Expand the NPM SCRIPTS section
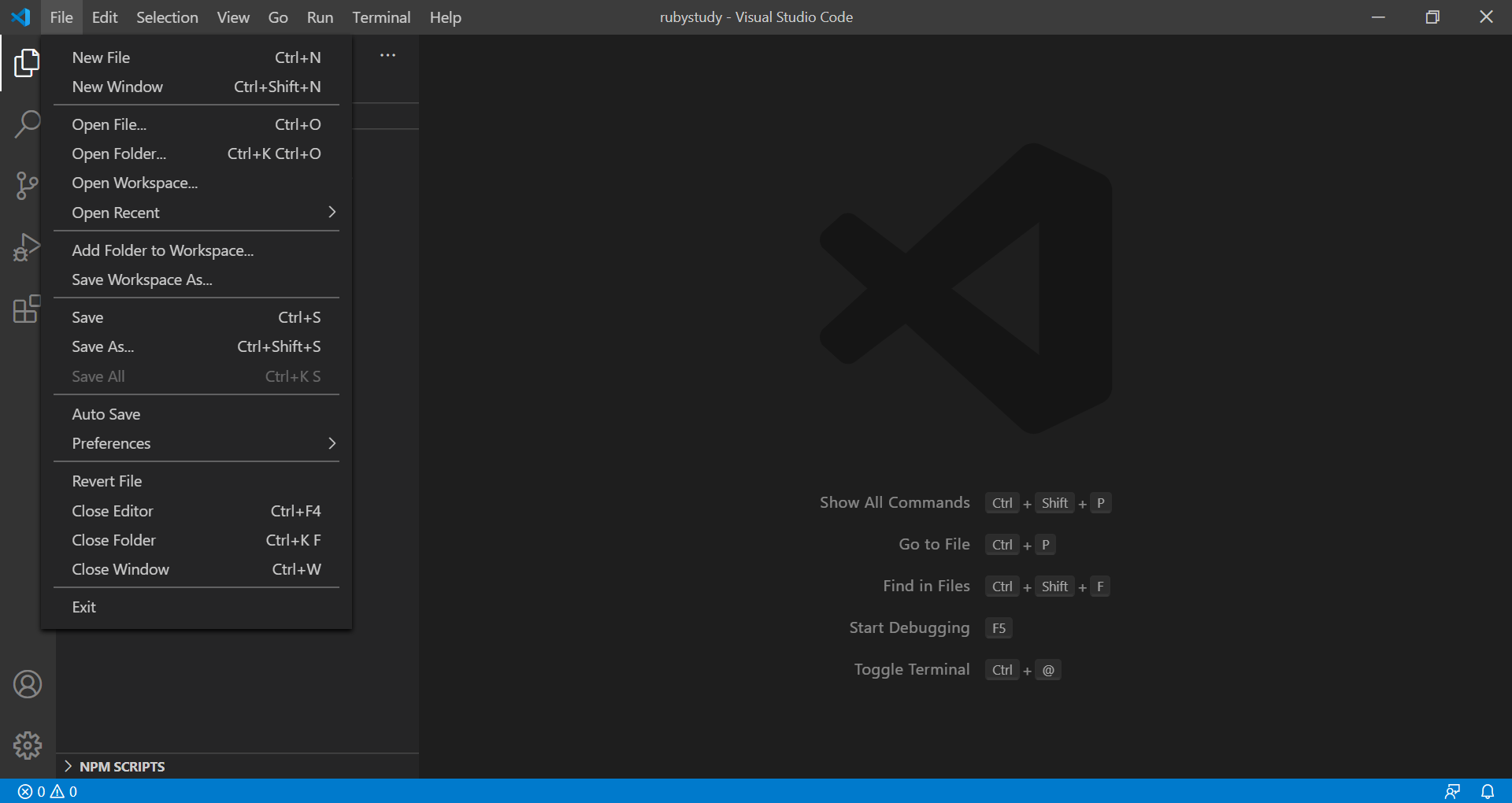 pyautogui.click(x=121, y=766)
